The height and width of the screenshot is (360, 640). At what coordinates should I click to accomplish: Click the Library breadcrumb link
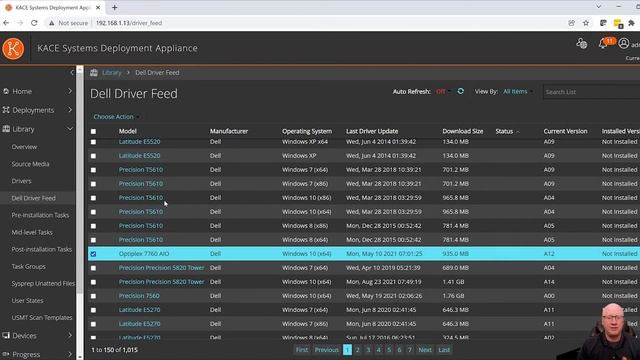point(111,73)
